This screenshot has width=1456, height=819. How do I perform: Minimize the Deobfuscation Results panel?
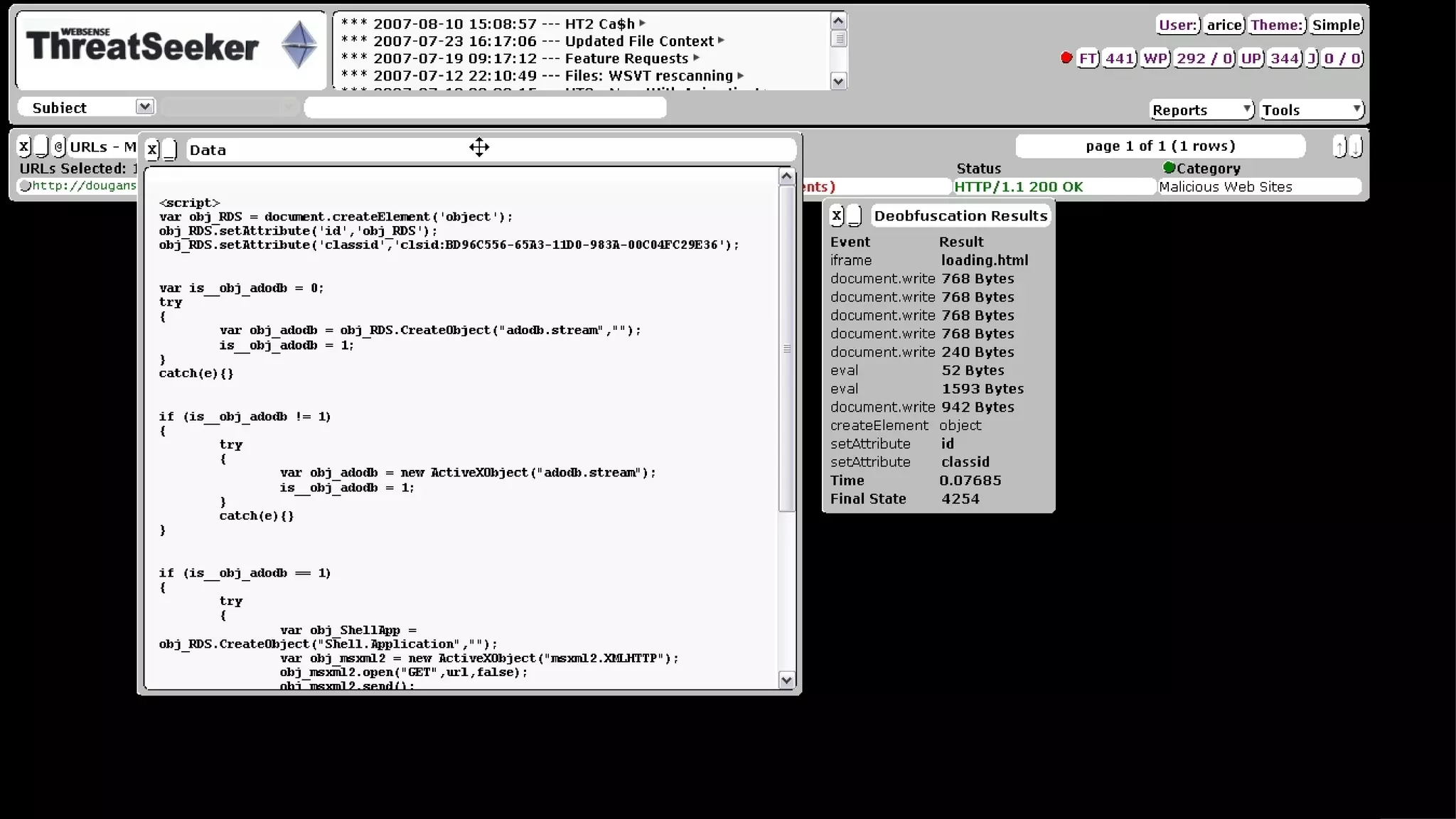(x=855, y=215)
